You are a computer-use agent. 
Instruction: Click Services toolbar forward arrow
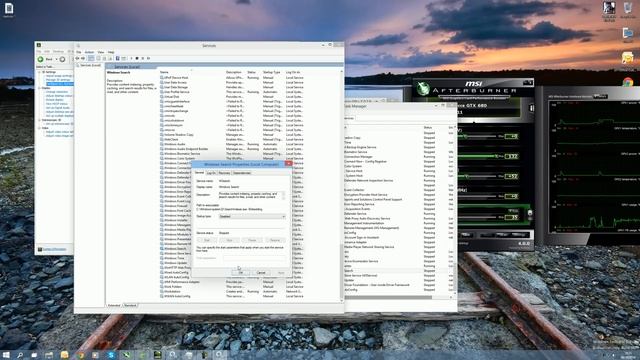pyautogui.click(x=83, y=58)
